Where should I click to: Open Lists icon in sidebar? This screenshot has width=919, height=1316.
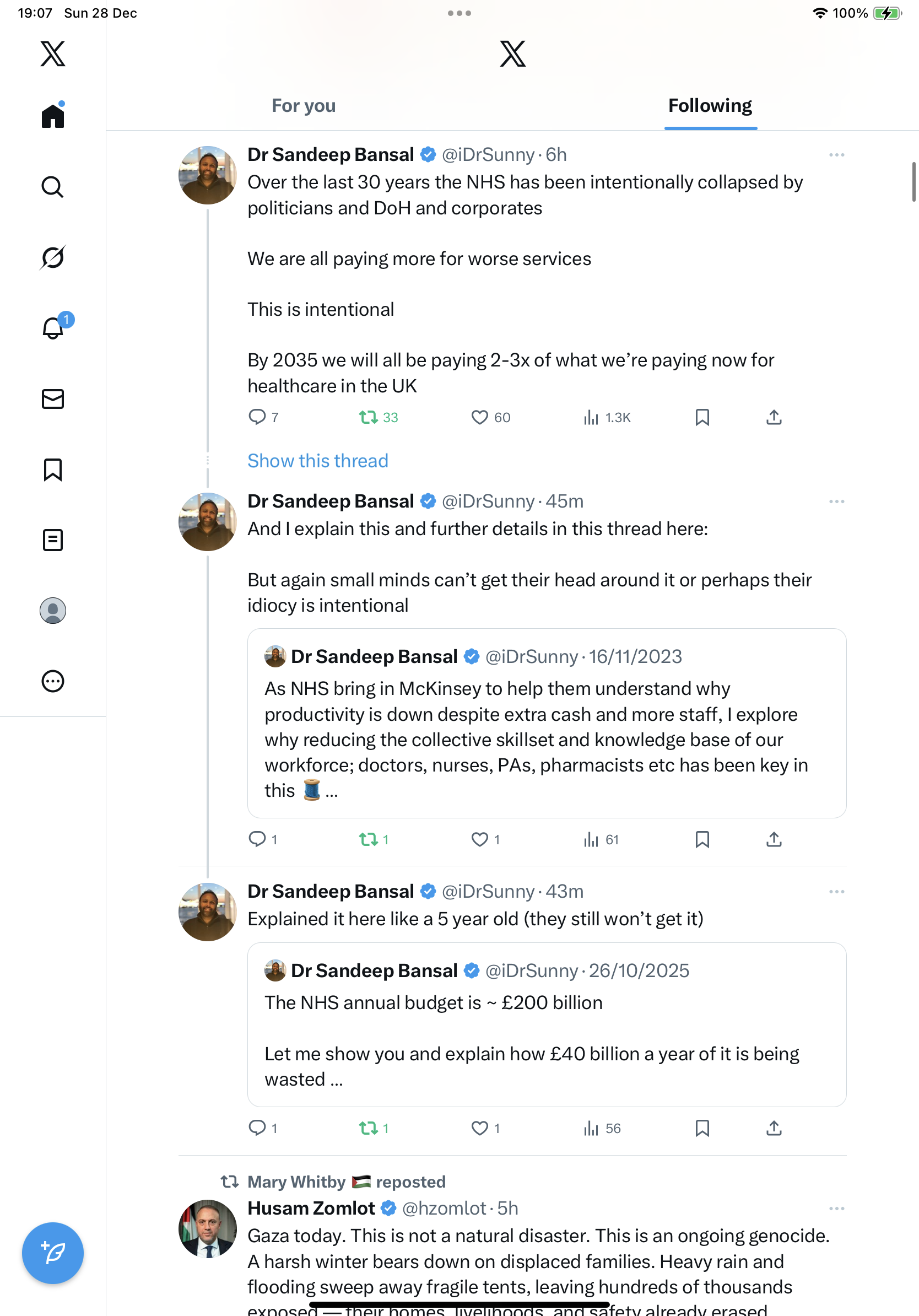pyautogui.click(x=53, y=540)
